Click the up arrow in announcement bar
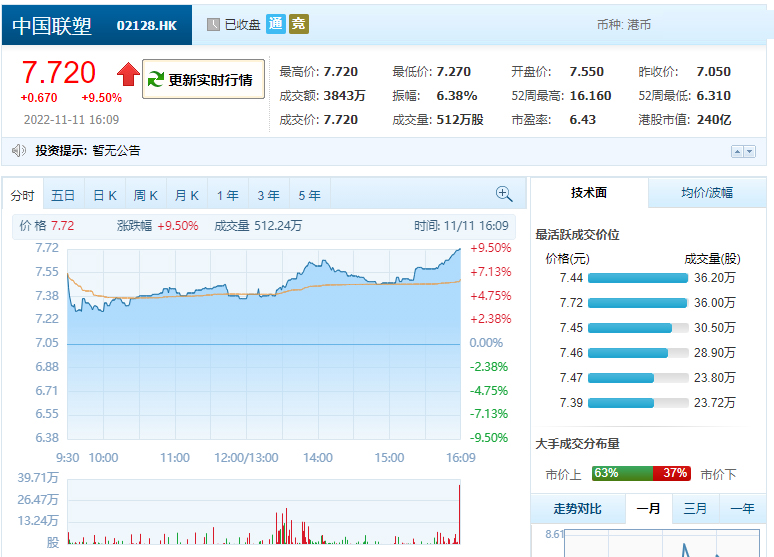Screen dimensions: 774x557 tap(737, 152)
